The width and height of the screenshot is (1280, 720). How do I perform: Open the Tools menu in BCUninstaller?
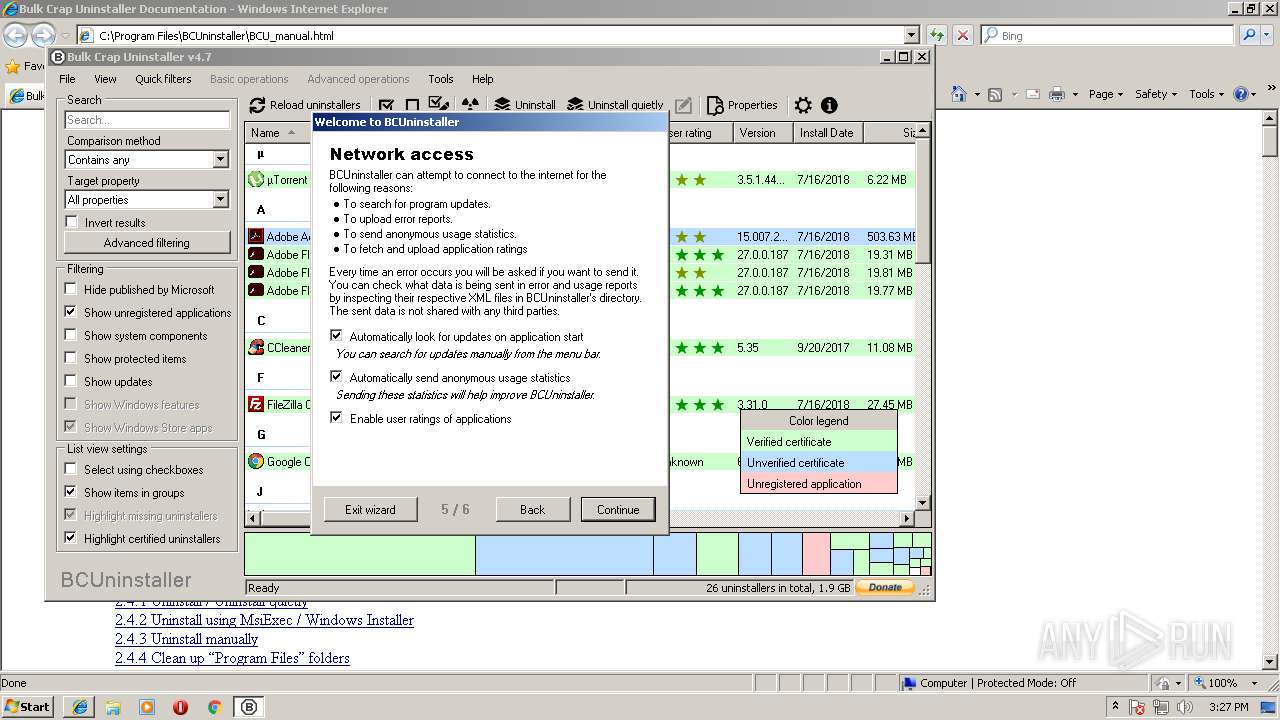click(x=441, y=79)
